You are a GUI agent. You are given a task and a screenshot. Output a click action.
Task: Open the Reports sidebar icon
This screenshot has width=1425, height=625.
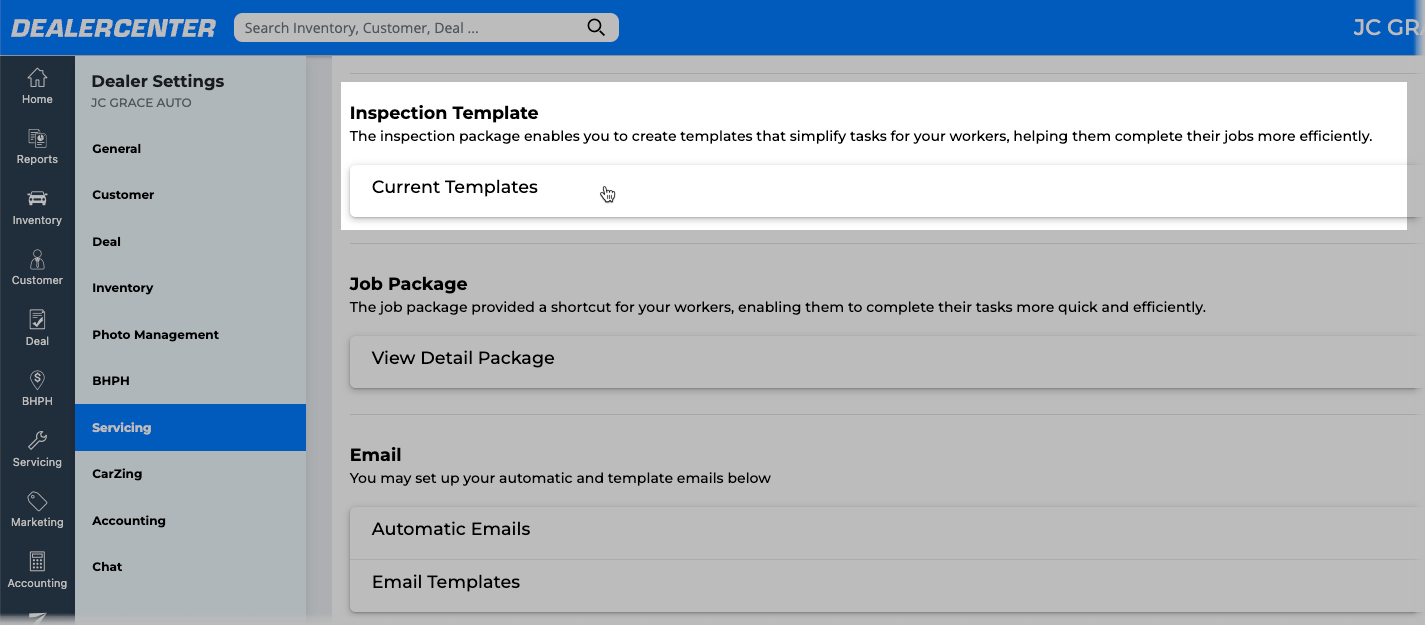37,147
